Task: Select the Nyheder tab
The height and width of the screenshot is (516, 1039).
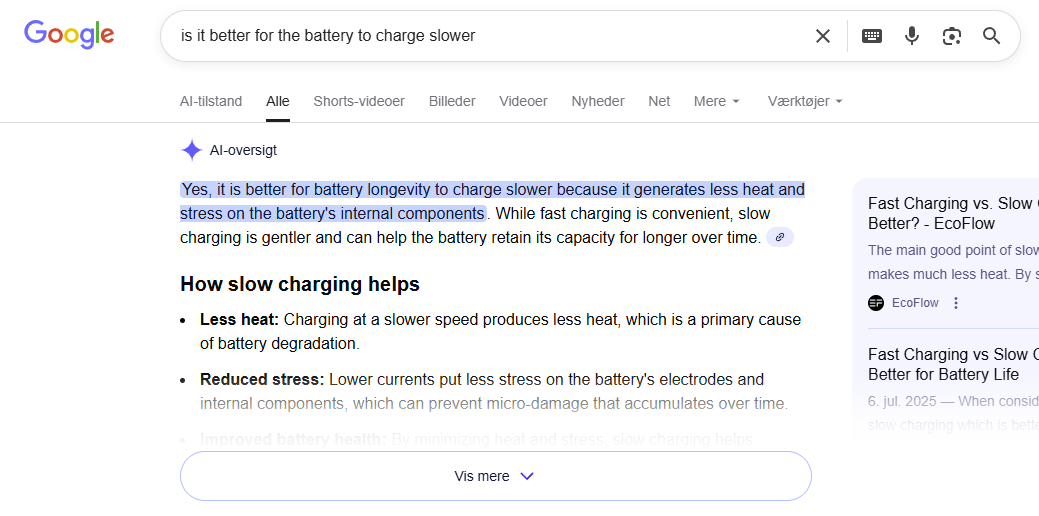Action: 598,101
